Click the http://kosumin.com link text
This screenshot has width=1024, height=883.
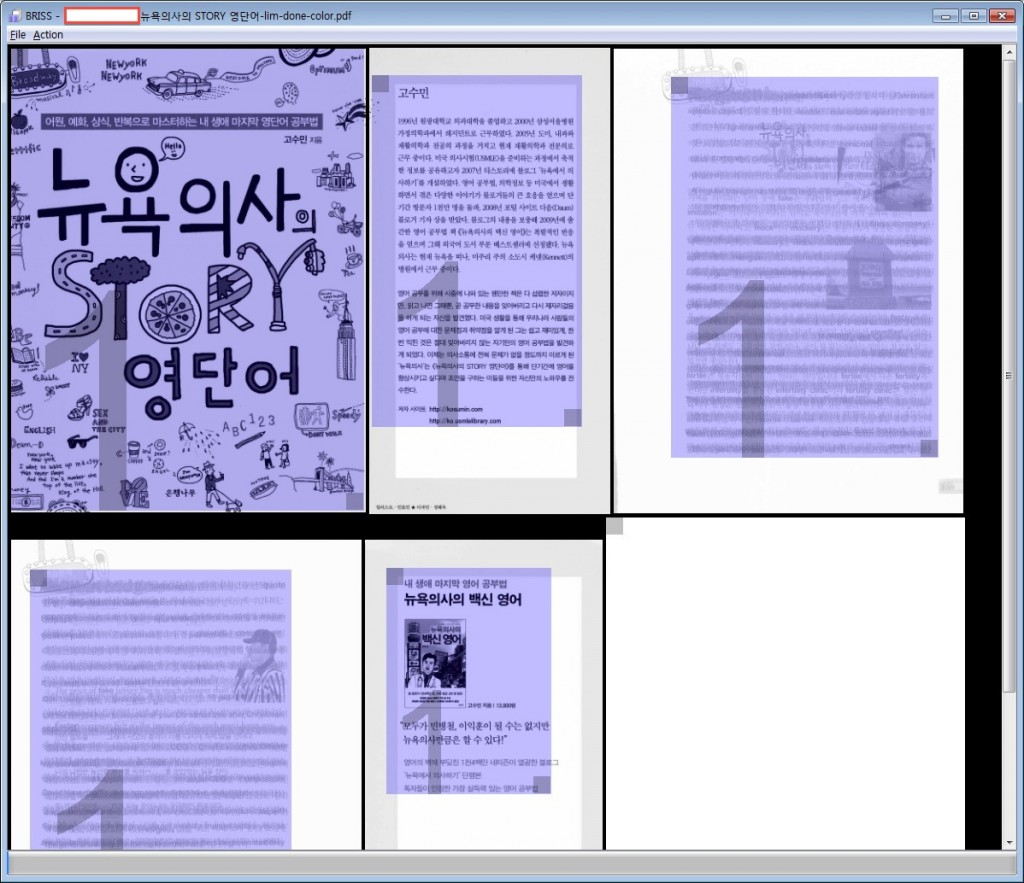click(x=456, y=409)
